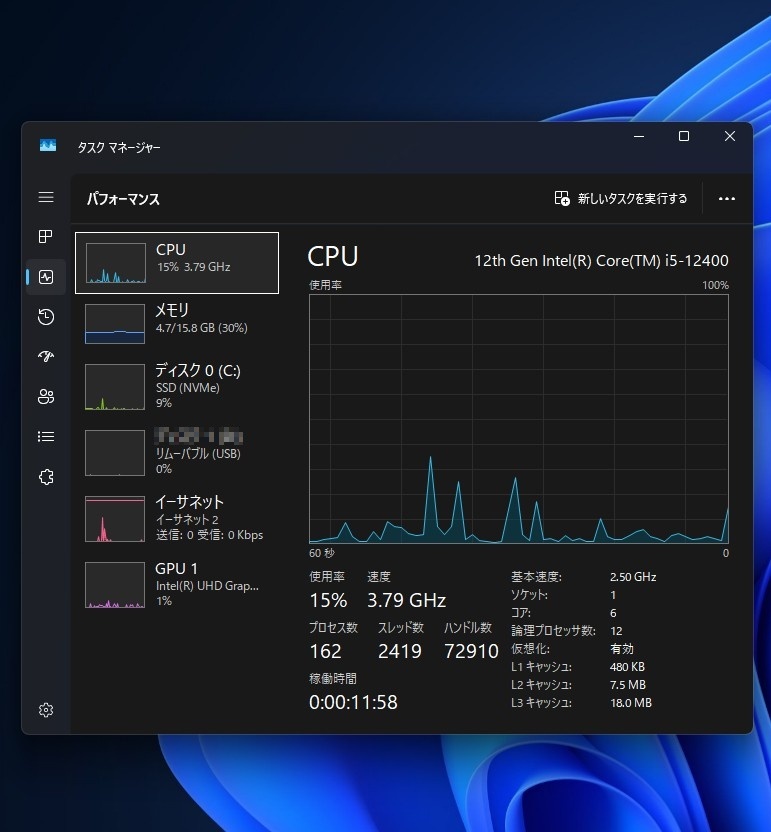Click the thread count 2419
Image resolution: width=771 pixels, height=832 pixels.
point(400,651)
